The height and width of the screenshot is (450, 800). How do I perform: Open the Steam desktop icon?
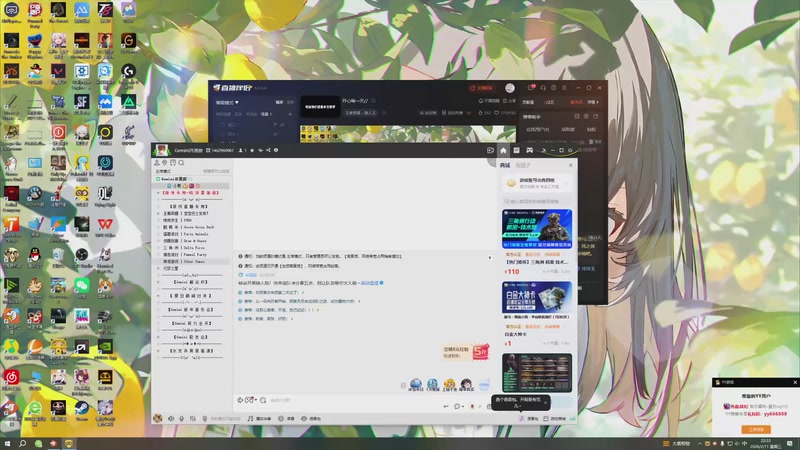tap(82, 410)
